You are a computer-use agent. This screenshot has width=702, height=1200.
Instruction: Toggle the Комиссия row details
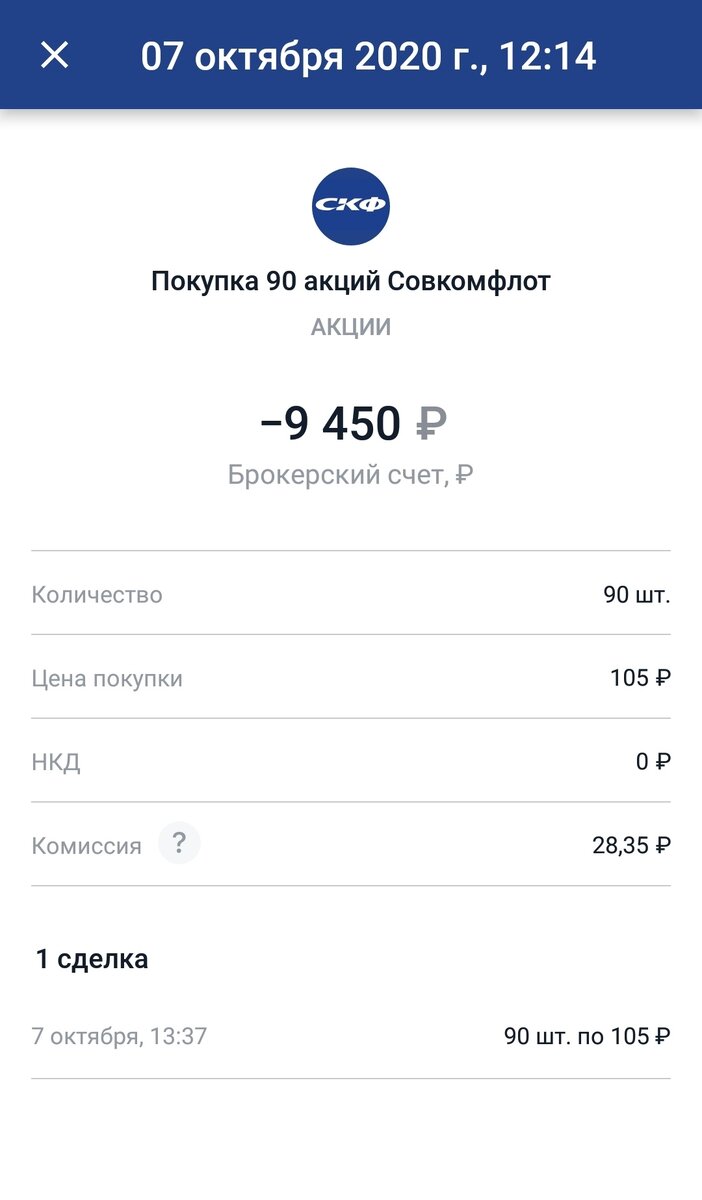(x=351, y=843)
